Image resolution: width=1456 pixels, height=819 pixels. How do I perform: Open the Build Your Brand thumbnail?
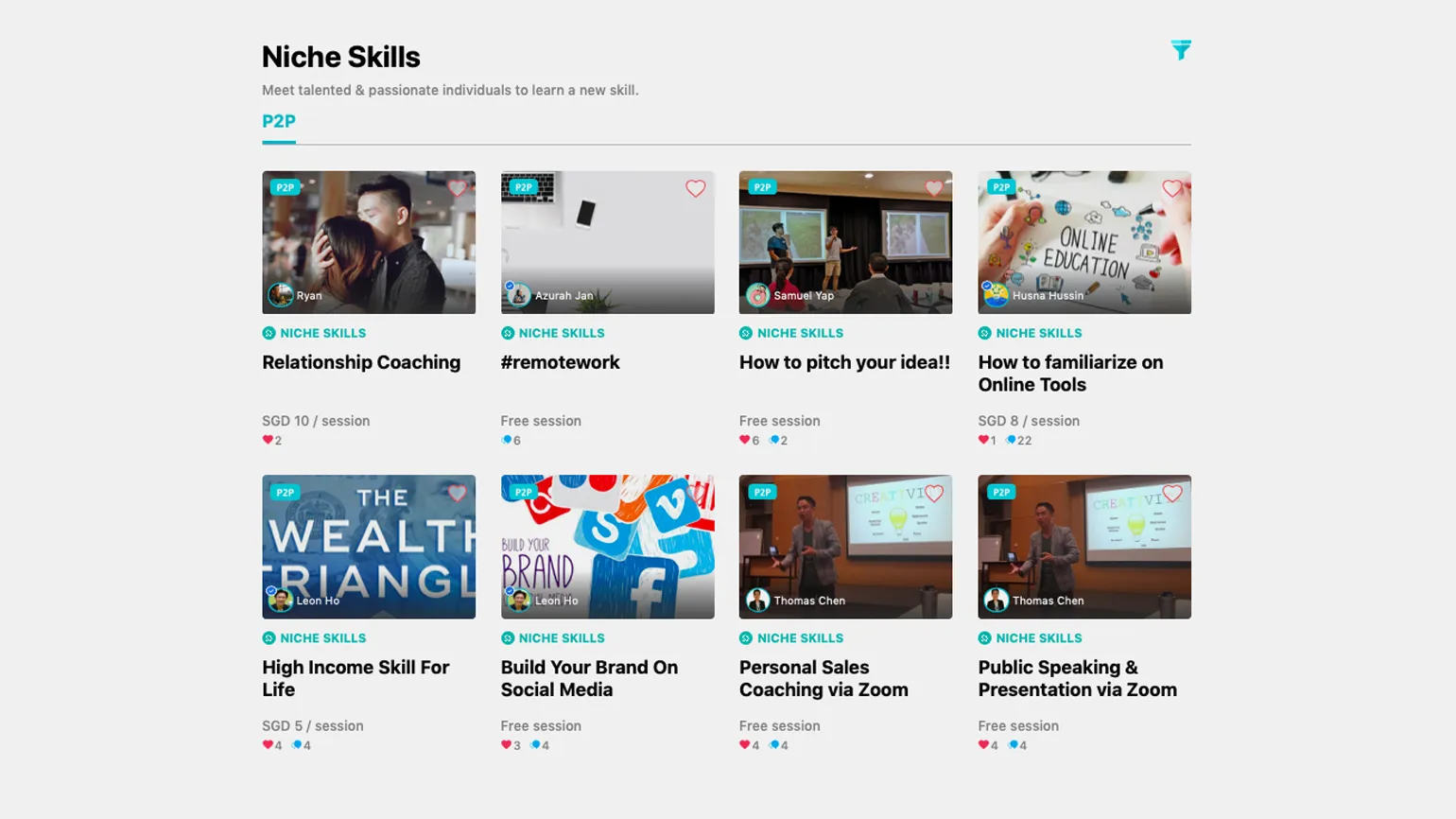pyautogui.click(x=607, y=547)
